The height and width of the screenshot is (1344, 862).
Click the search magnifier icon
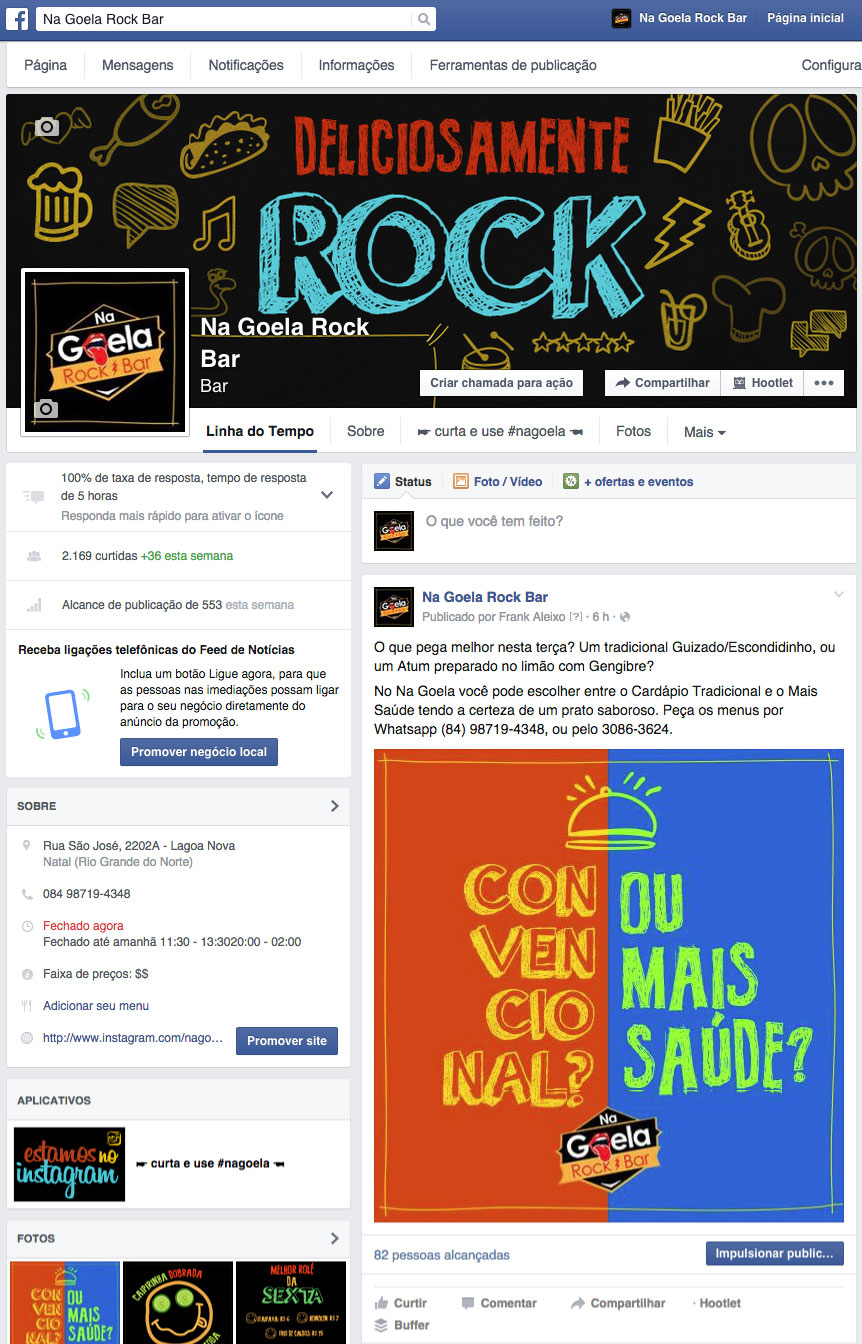[424, 19]
